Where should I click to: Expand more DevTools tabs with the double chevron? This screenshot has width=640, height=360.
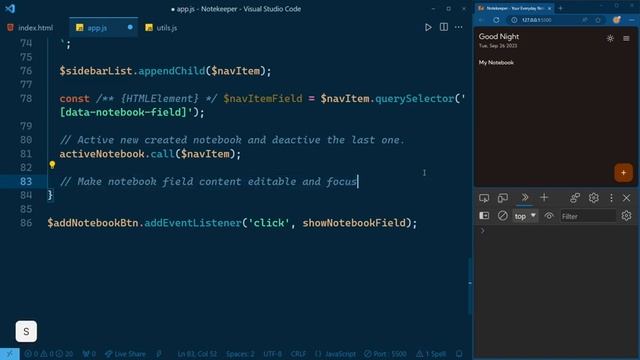[524, 198]
